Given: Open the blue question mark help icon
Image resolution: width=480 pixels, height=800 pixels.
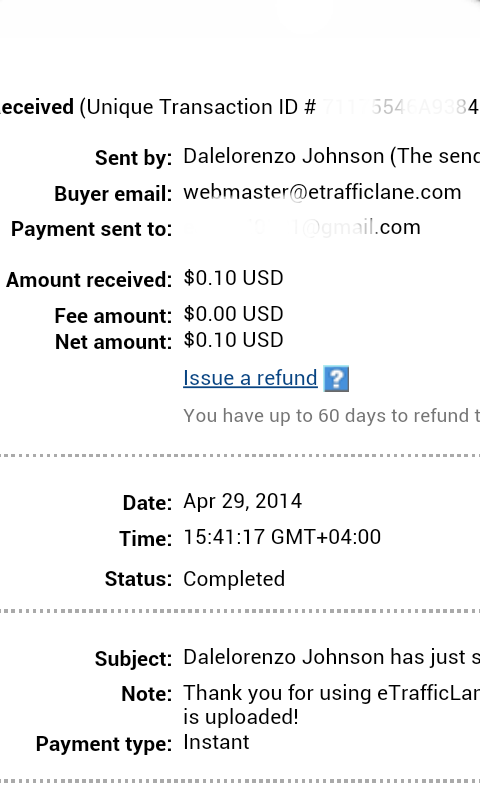Looking at the screenshot, I should click(x=336, y=379).
